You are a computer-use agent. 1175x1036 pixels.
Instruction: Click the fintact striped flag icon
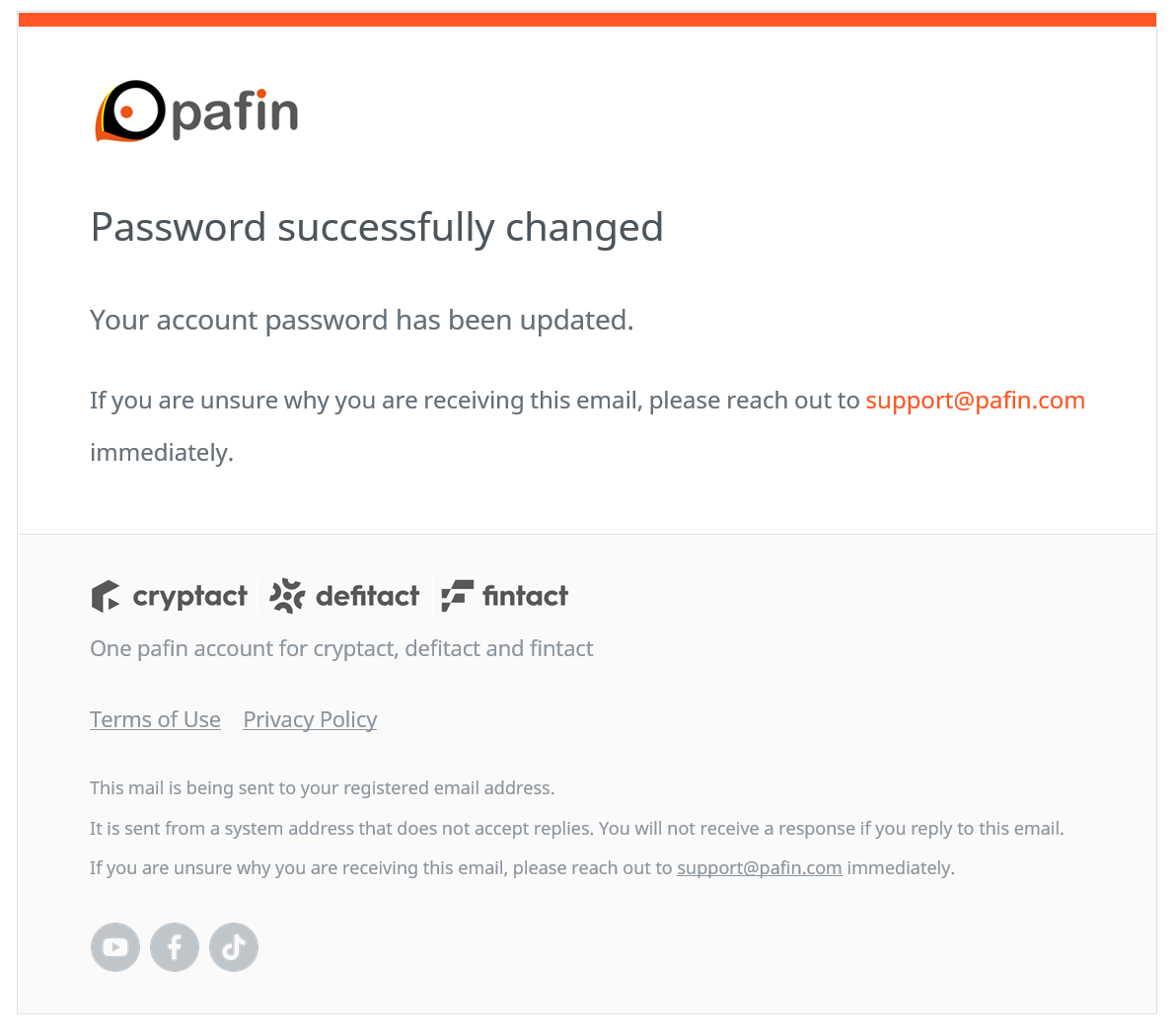pos(458,596)
